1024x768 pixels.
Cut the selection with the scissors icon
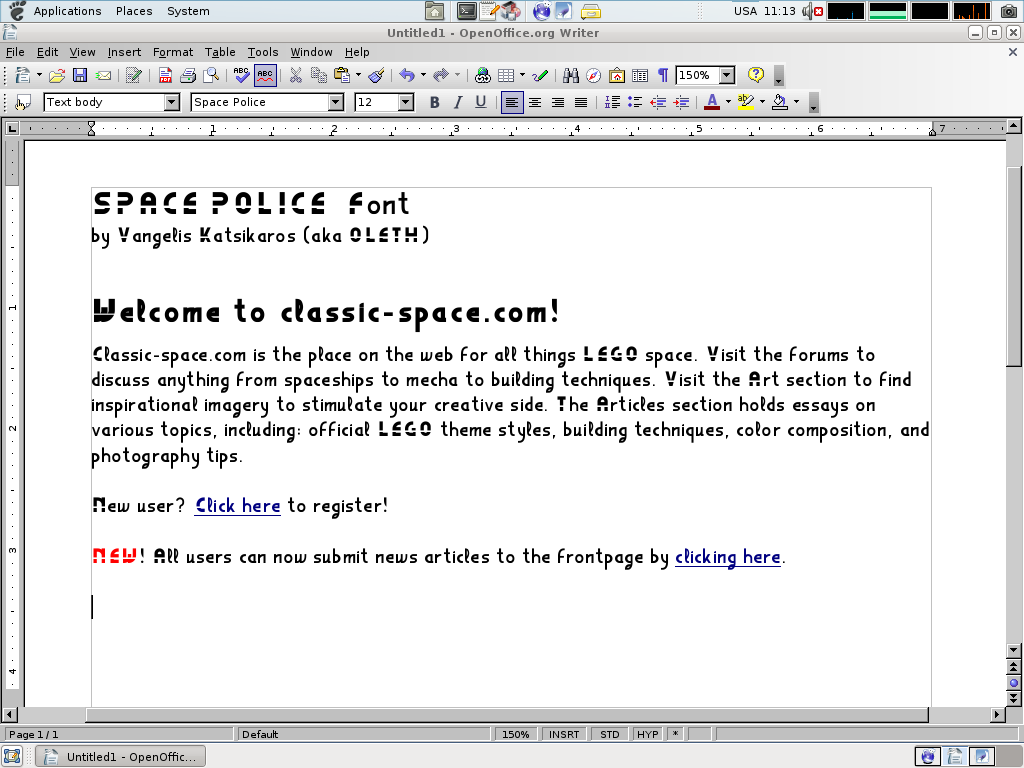(296, 75)
